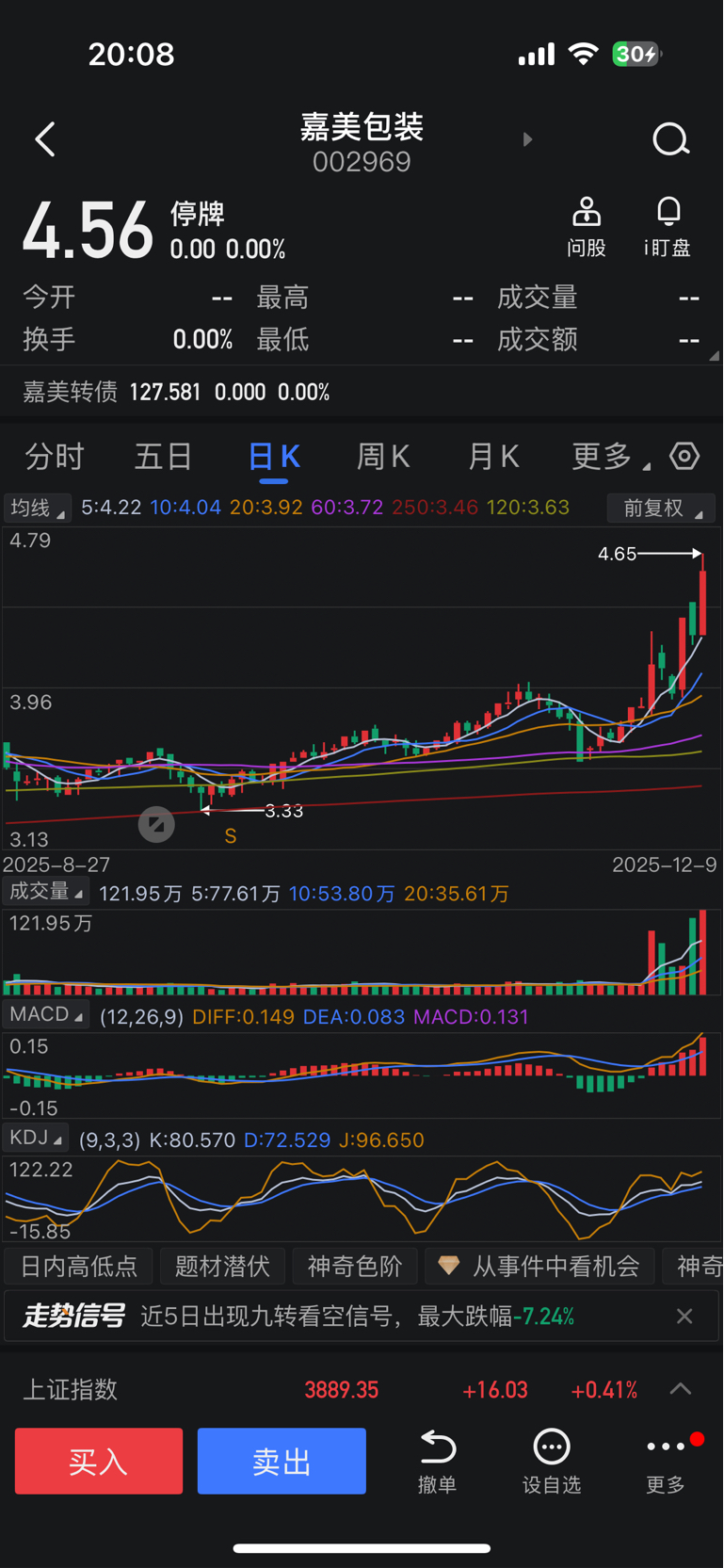Open 从事件中看机会 chip
This screenshot has width=724, height=1568.
[539, 1266]
